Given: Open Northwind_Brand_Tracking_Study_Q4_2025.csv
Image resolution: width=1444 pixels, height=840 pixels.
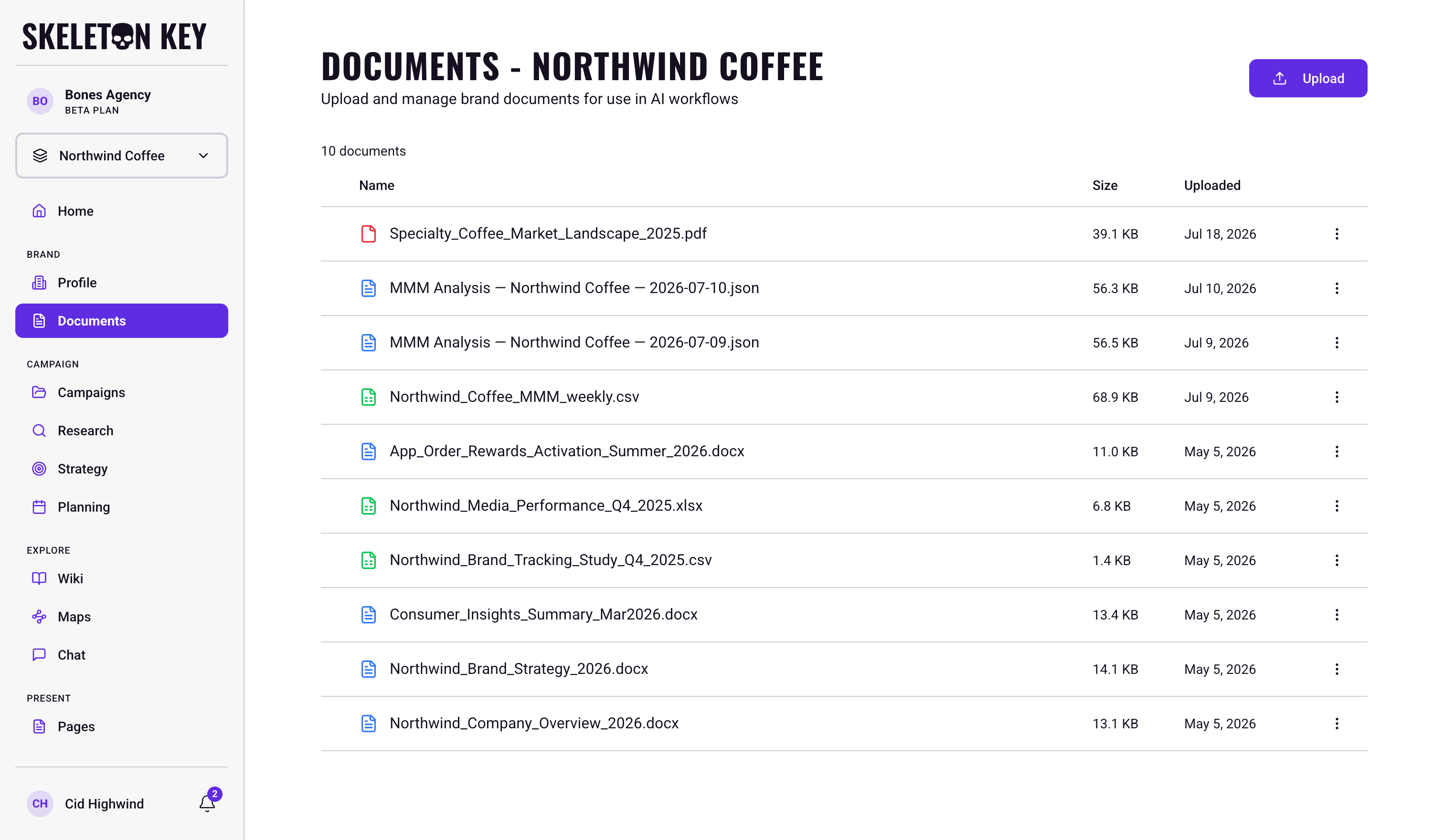Looking at the screenshot, I should click(x=551, y=560).
